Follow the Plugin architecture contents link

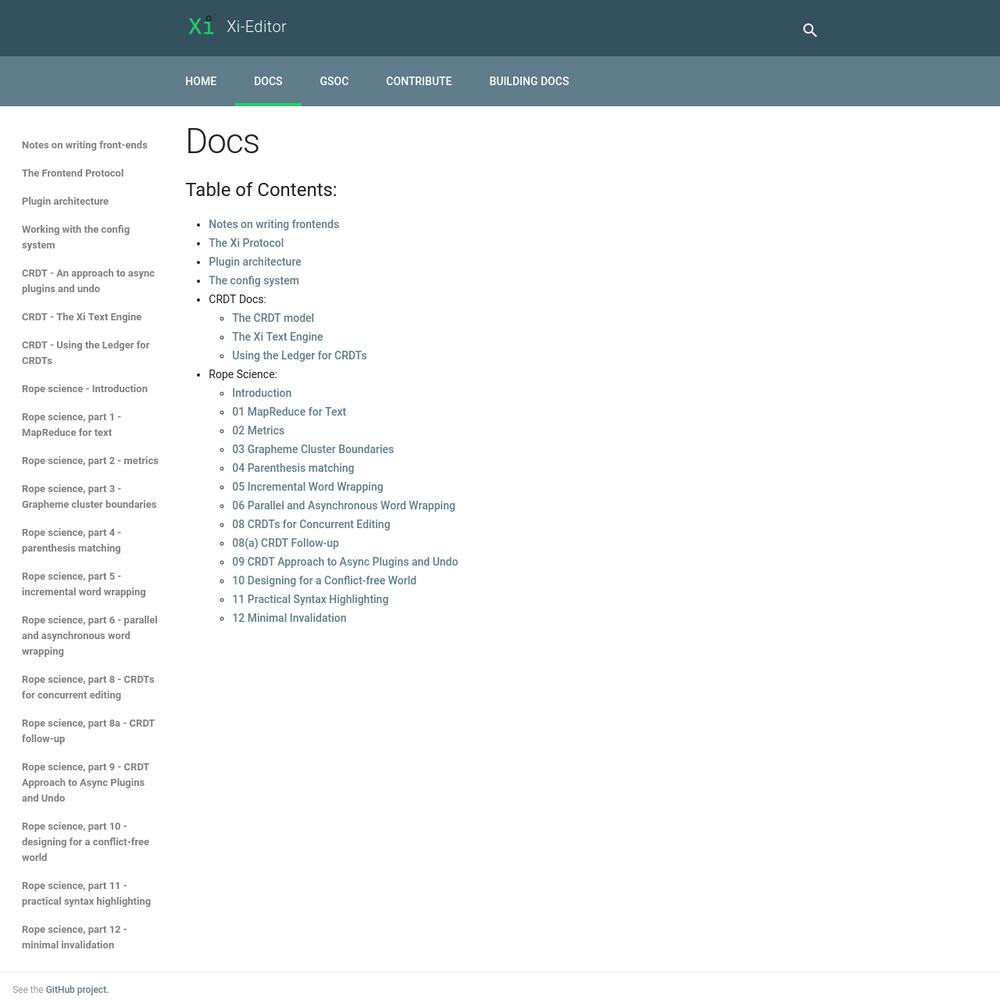click(255, 261)
